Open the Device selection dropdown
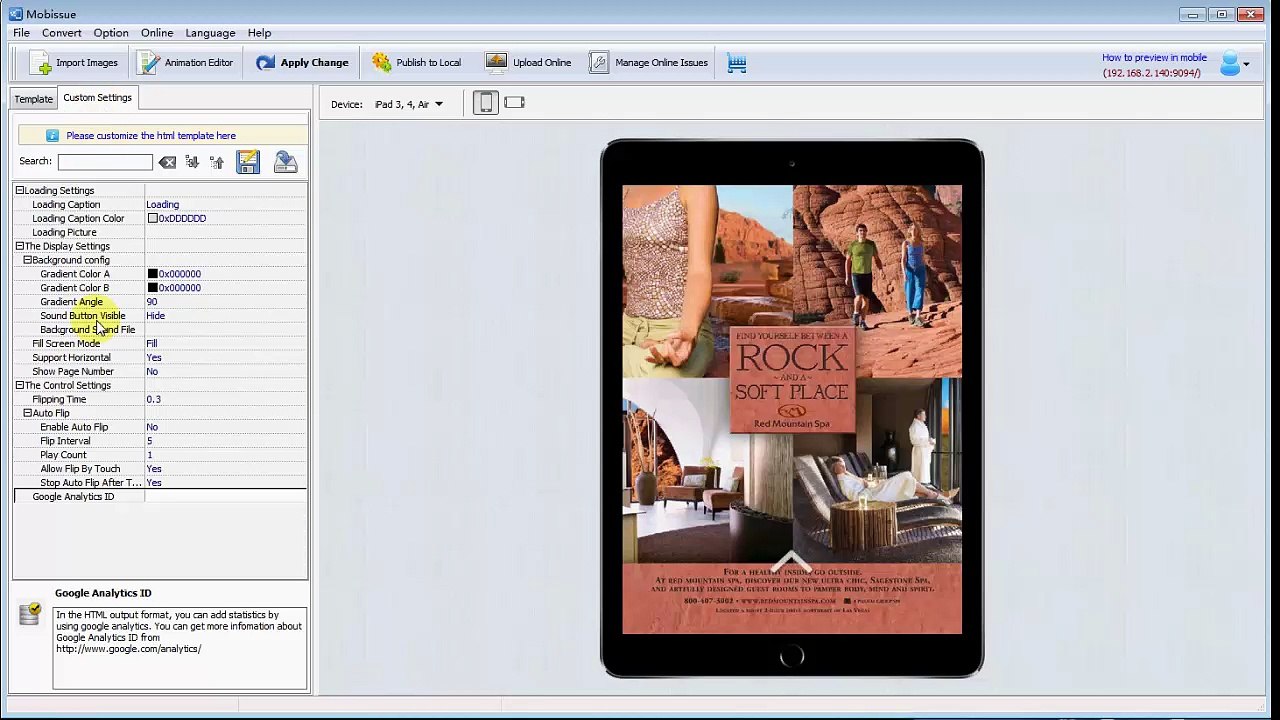1280x720 pixels. tap(409, 104)
